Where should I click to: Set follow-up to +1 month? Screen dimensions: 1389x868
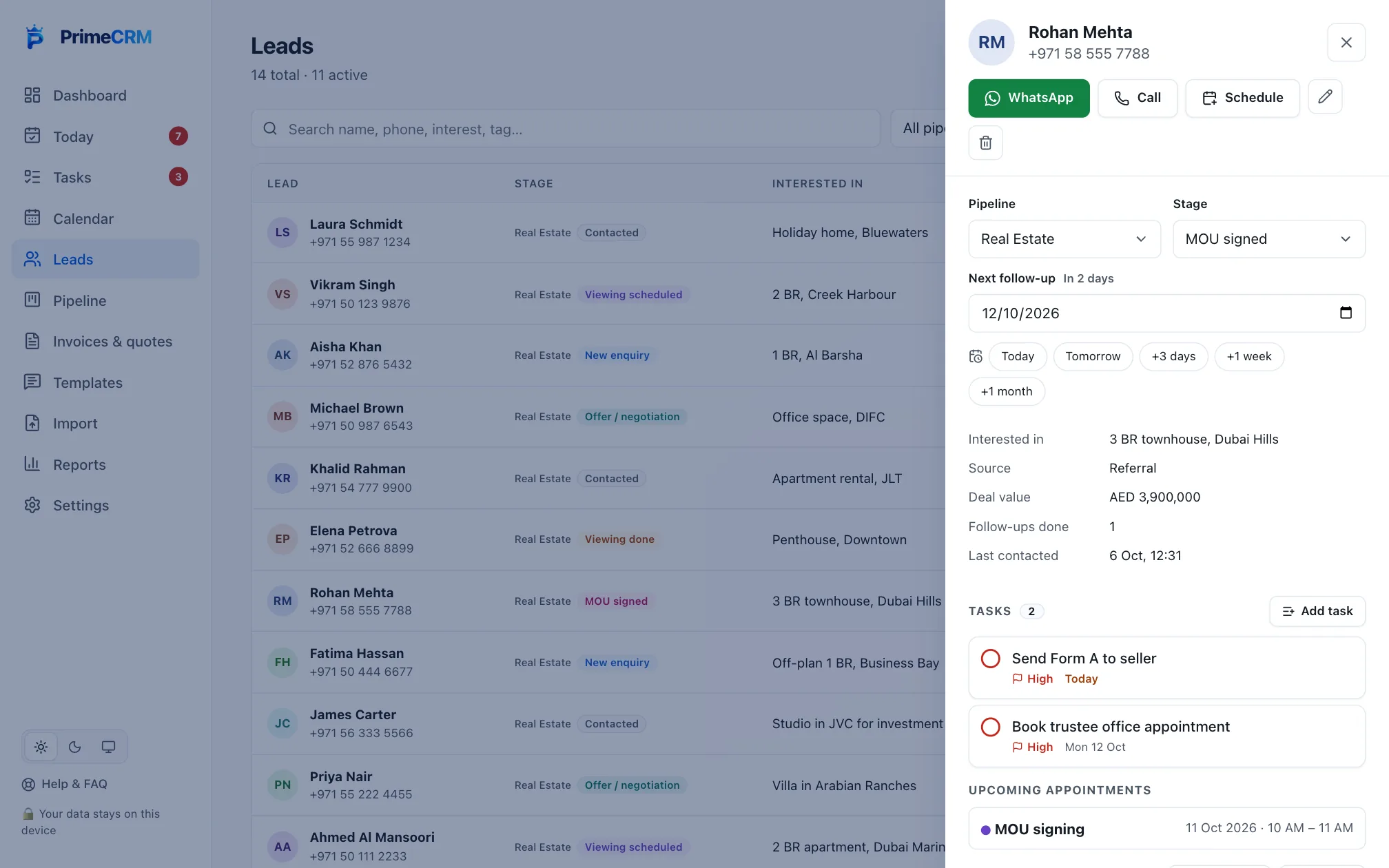(x=1007, y=391)
